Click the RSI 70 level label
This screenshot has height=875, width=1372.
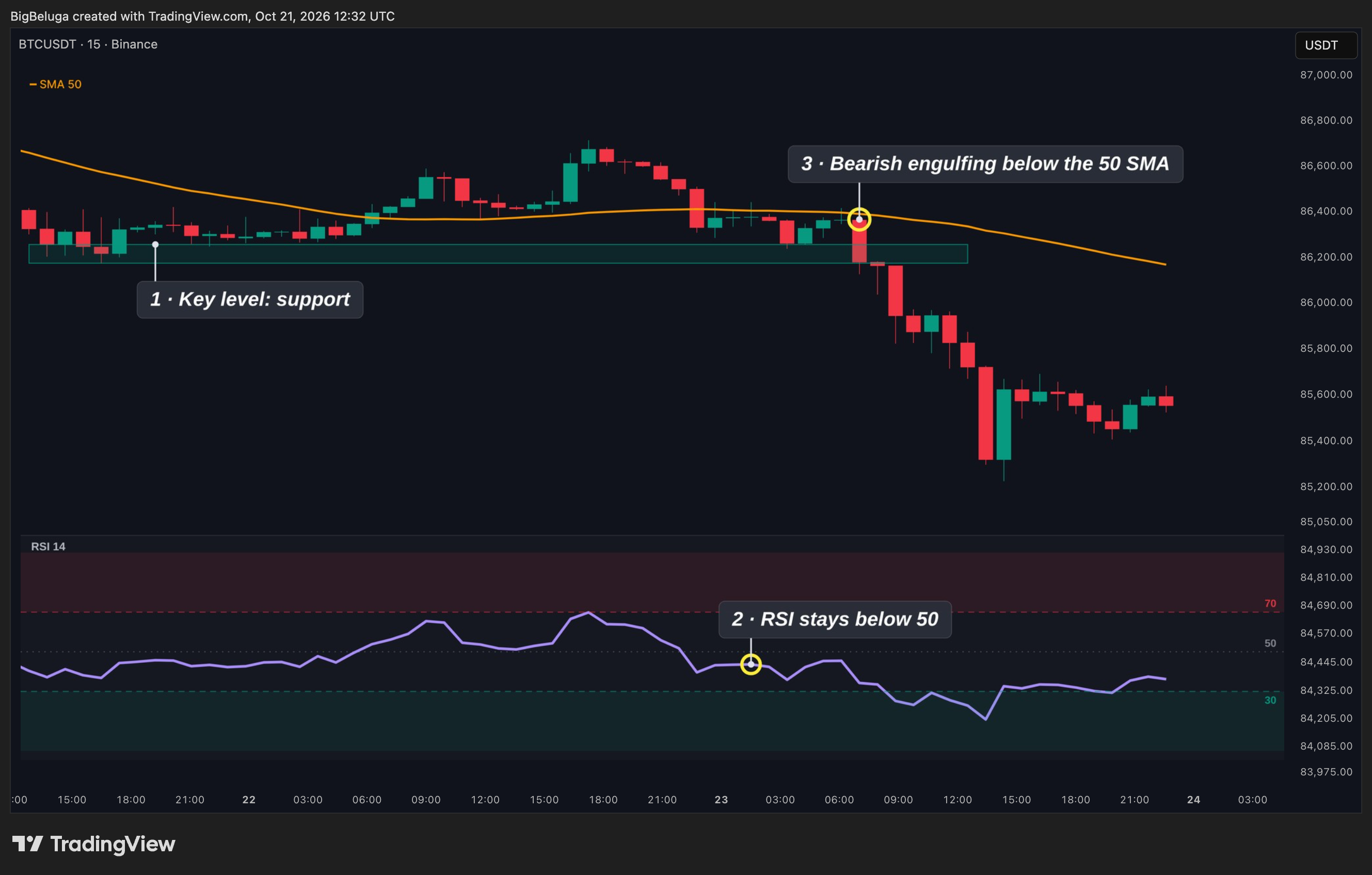tap(1270, 603)
